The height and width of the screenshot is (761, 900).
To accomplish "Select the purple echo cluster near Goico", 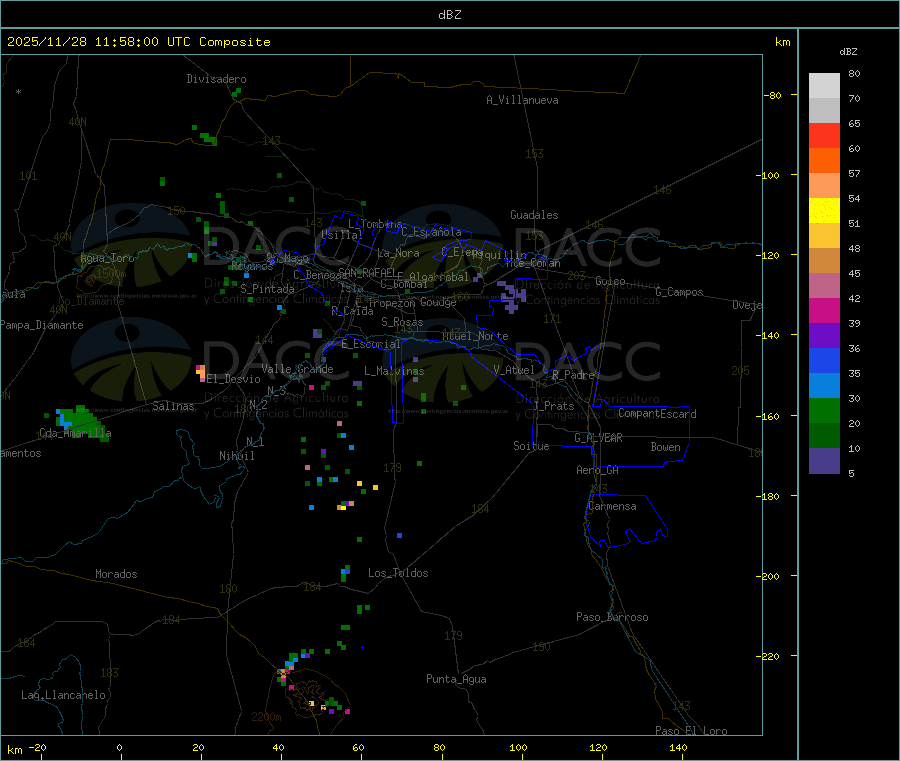I will click(512, 294).
